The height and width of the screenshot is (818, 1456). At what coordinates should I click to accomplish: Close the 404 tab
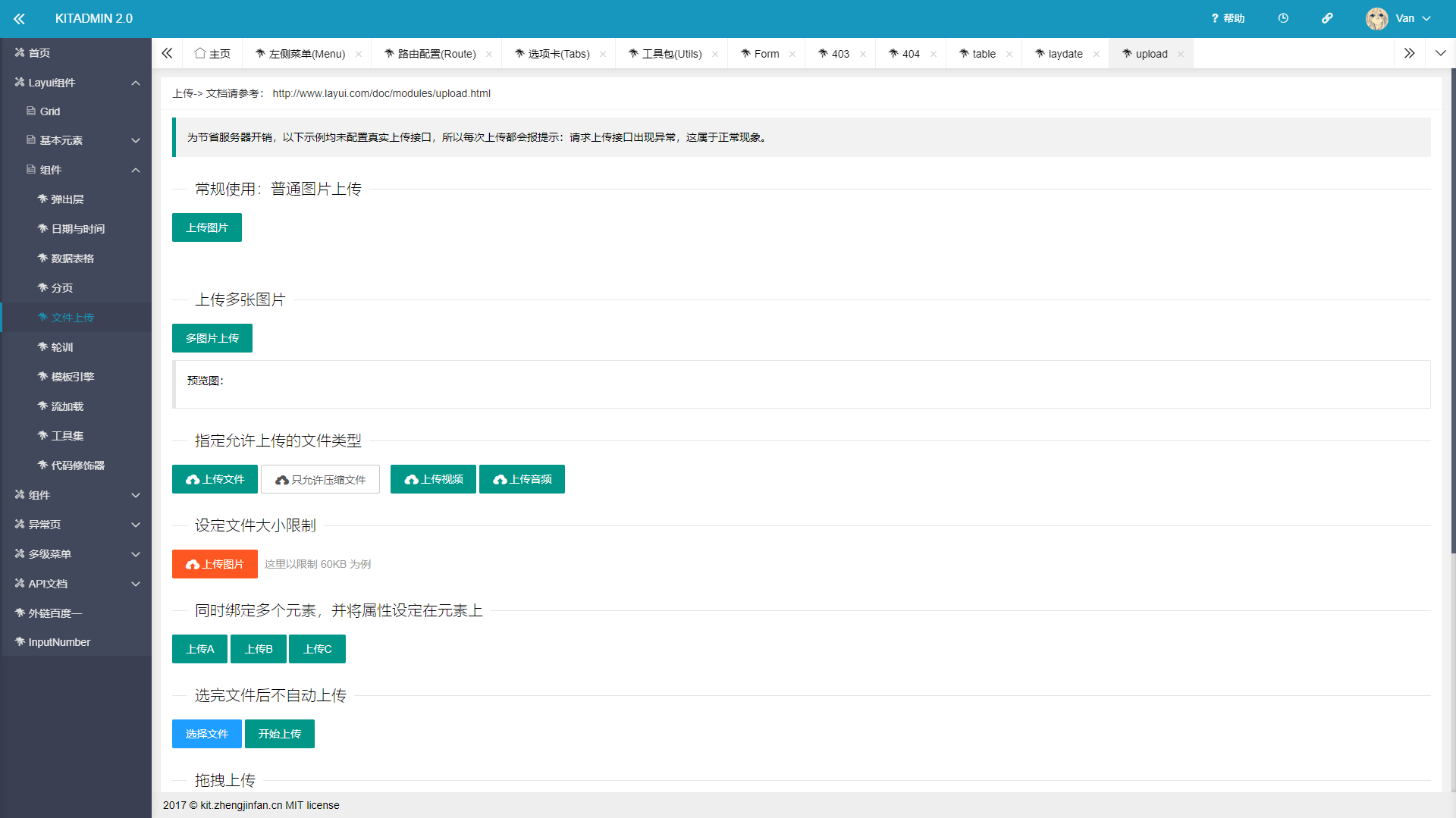pyautogui.click(x=934, y=54)
